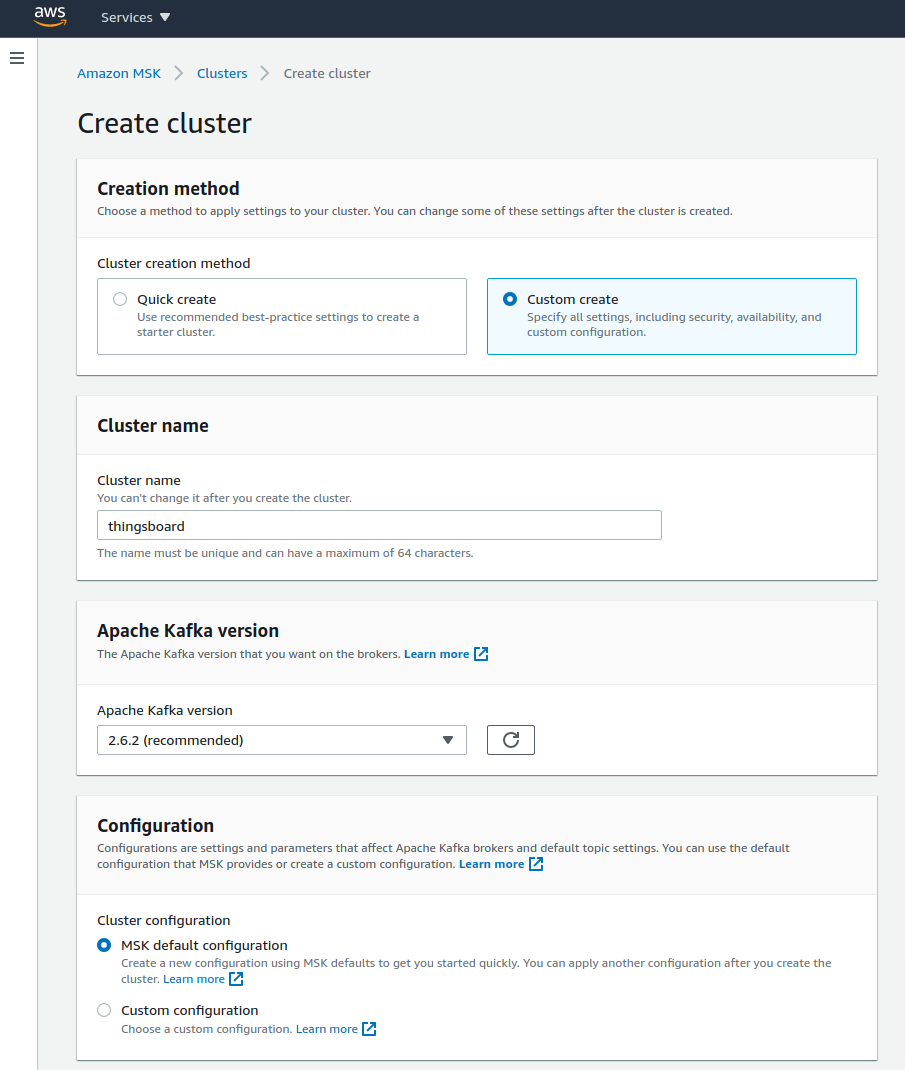The width and height of the screenshot is (905, 1070).
Task: Refresh the Apache Kafka version list
Action: pos(511,740)
